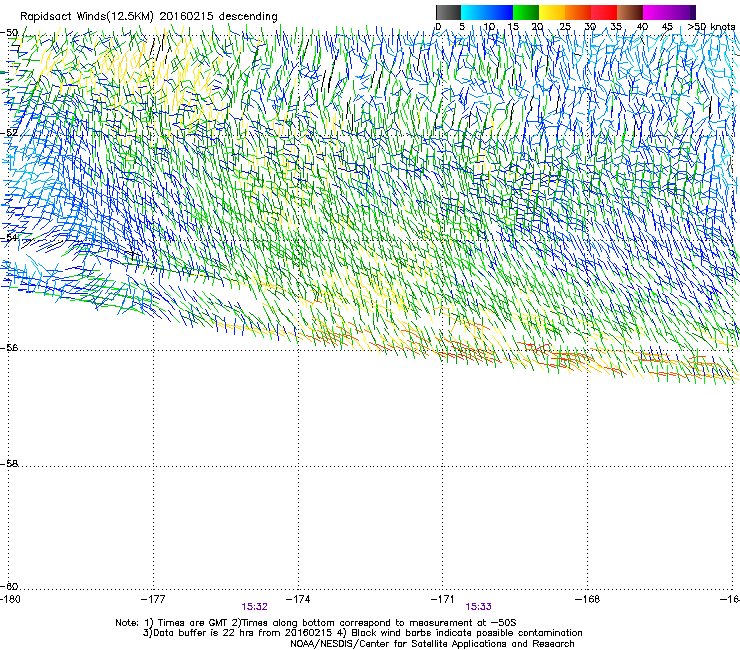Click the '25' knots legend number
The image size is (740, 650).
(x=565, y=27)
